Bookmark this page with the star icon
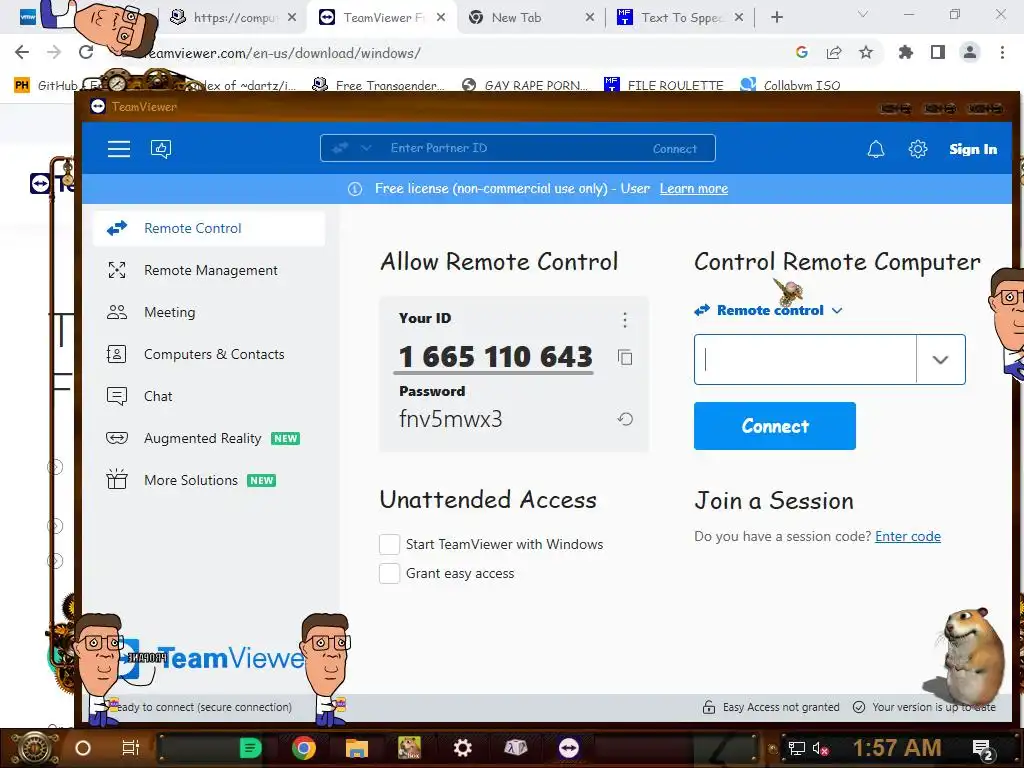 (866, 52)
